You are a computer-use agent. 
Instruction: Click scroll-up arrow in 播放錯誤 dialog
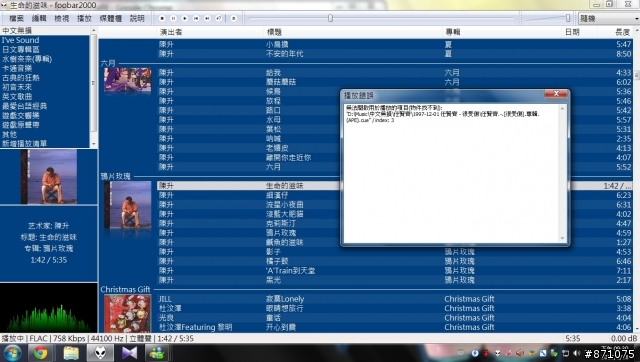tap(562, 109)
